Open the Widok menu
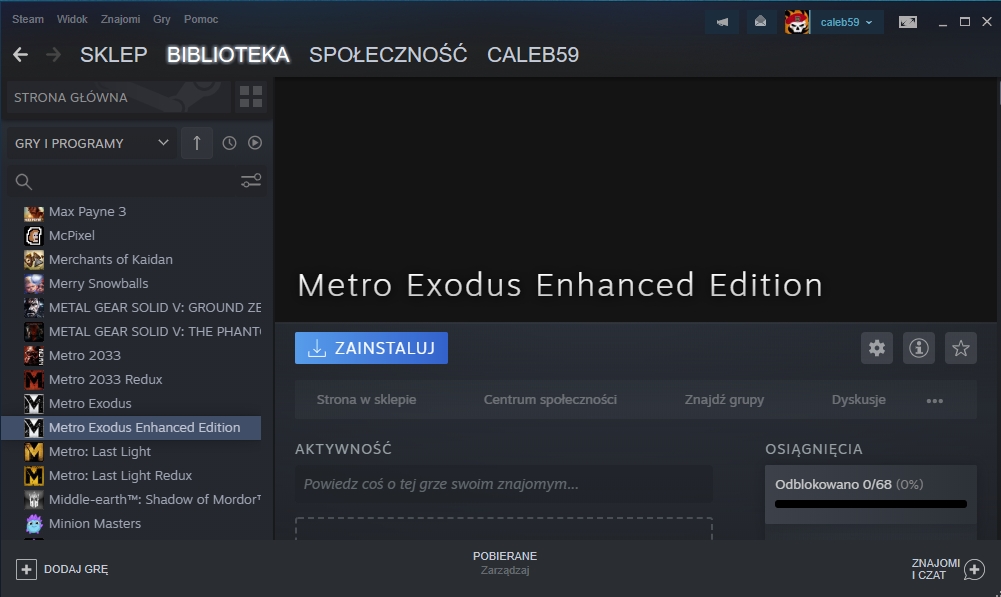1001x597 pixels. click(72, 19)
